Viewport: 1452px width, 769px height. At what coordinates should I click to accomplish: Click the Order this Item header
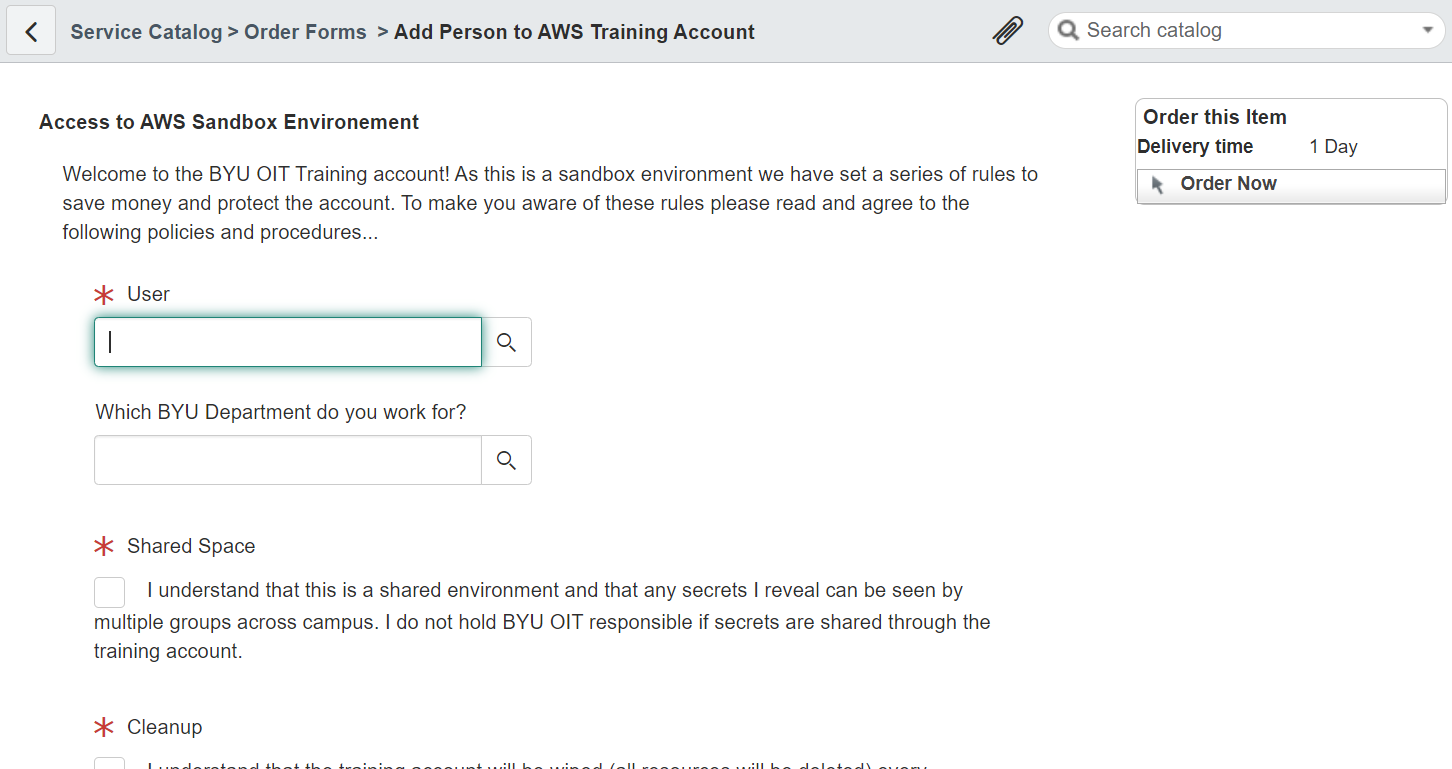(x=1215, y=117)
